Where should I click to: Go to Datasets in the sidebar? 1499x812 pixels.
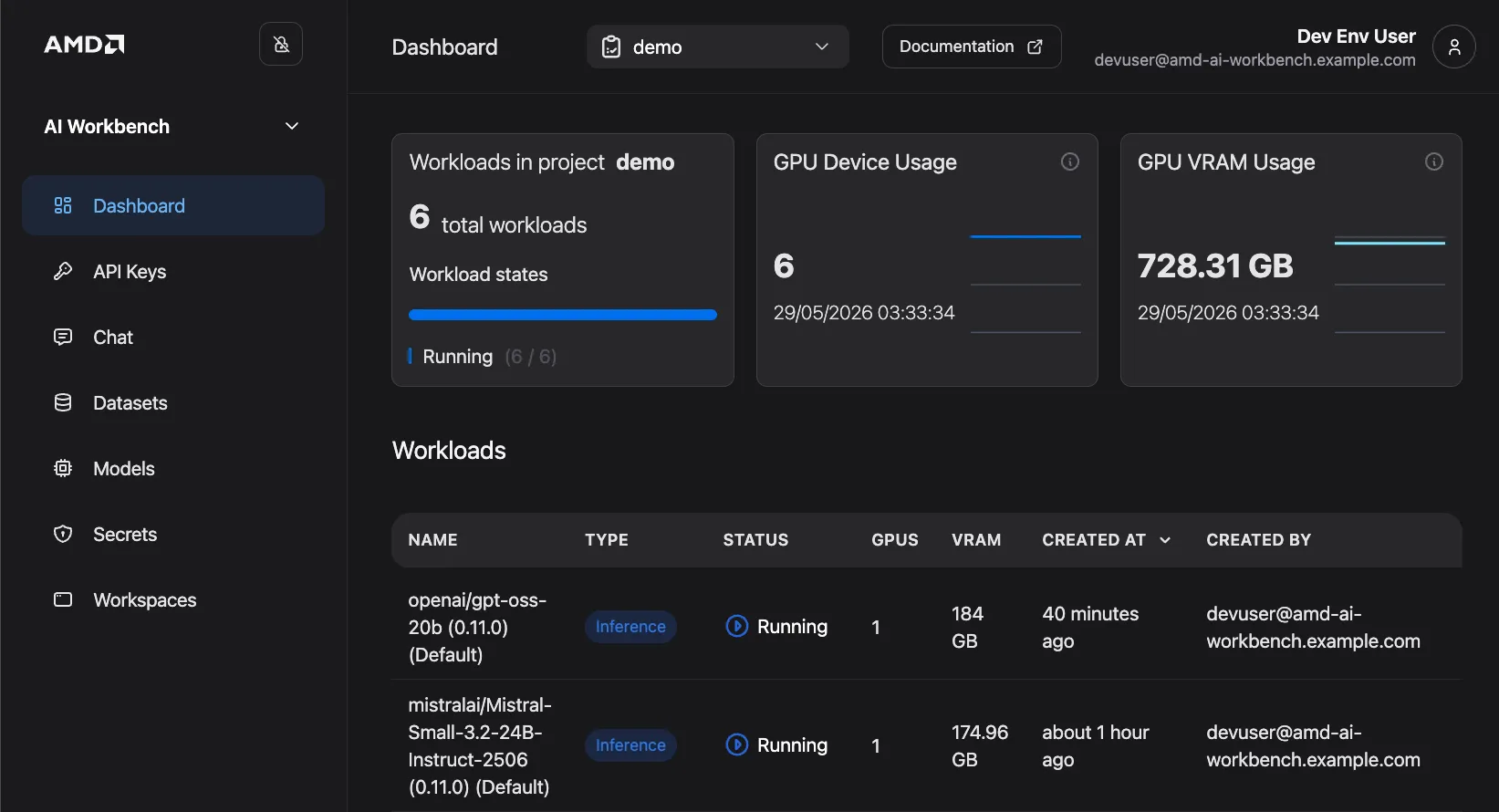pyautogui.click(x=173, y=403)
